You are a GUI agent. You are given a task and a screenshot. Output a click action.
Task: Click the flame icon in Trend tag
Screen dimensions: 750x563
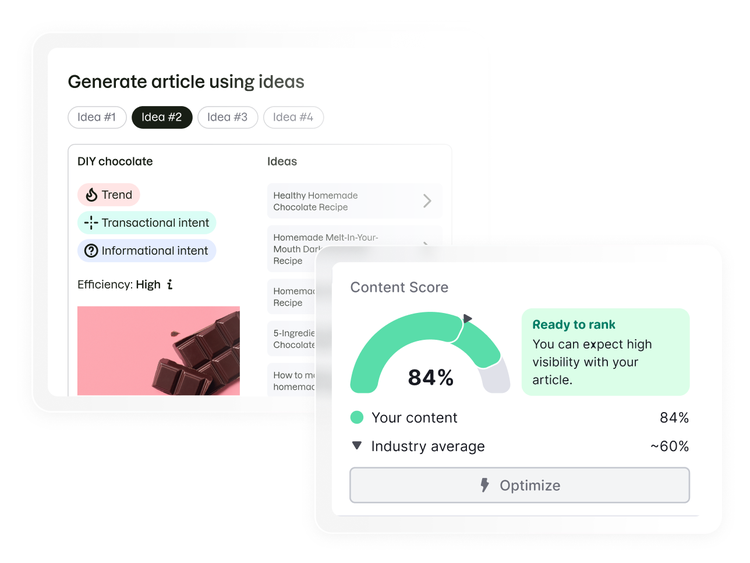click(91, 195)
